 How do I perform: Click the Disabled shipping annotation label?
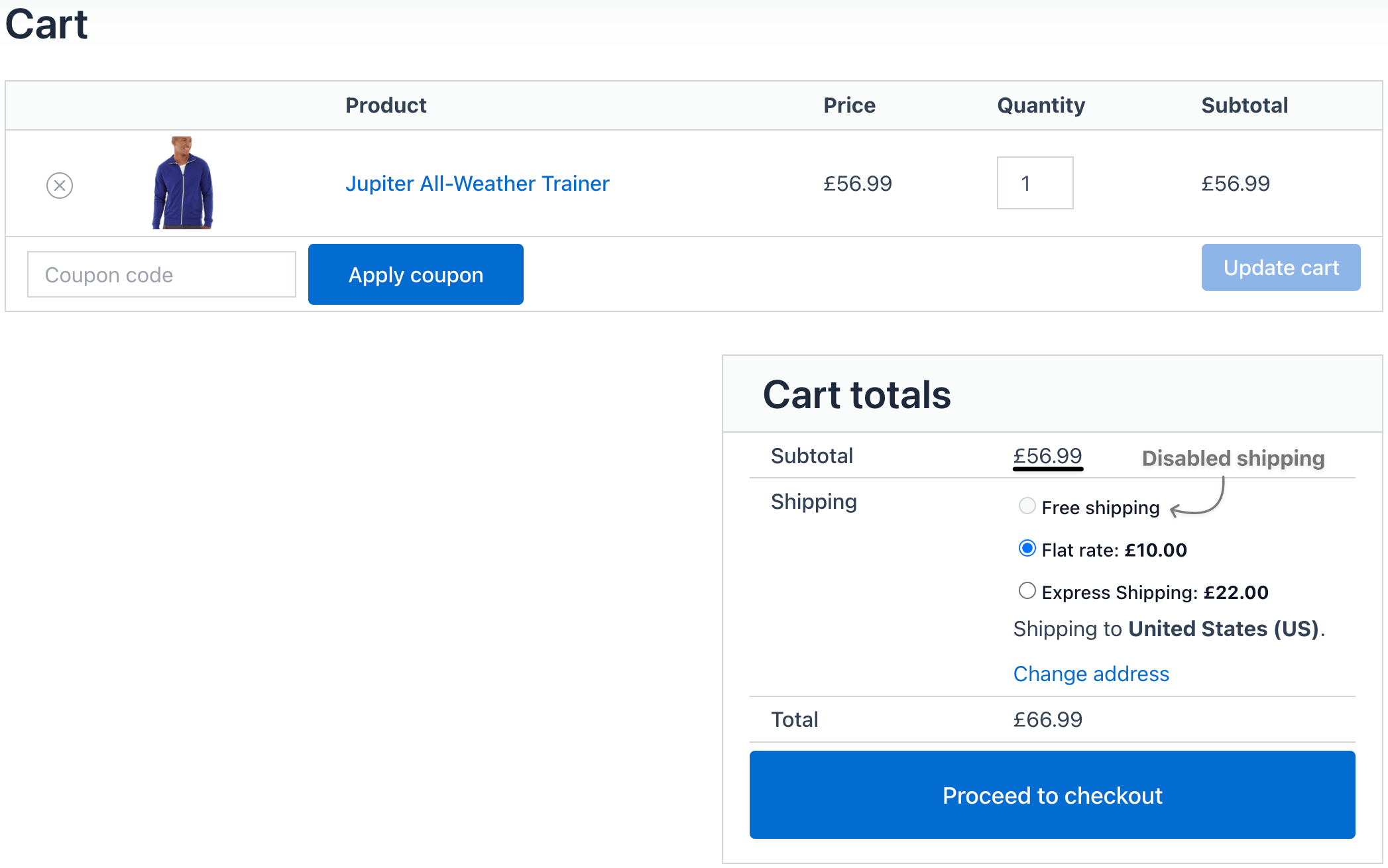[x=1233, y=459]
